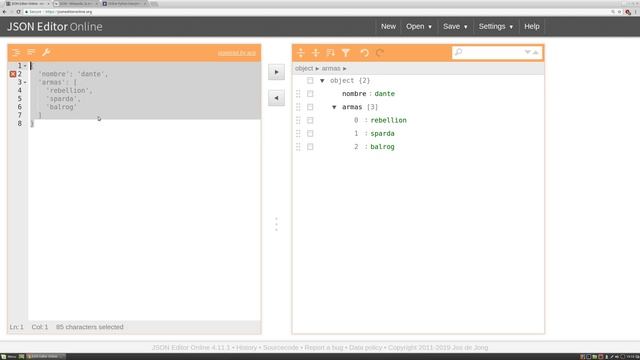Open the Open dropdown menu
Viewport: 640px width, 360px height.
(x=419, y=27)
